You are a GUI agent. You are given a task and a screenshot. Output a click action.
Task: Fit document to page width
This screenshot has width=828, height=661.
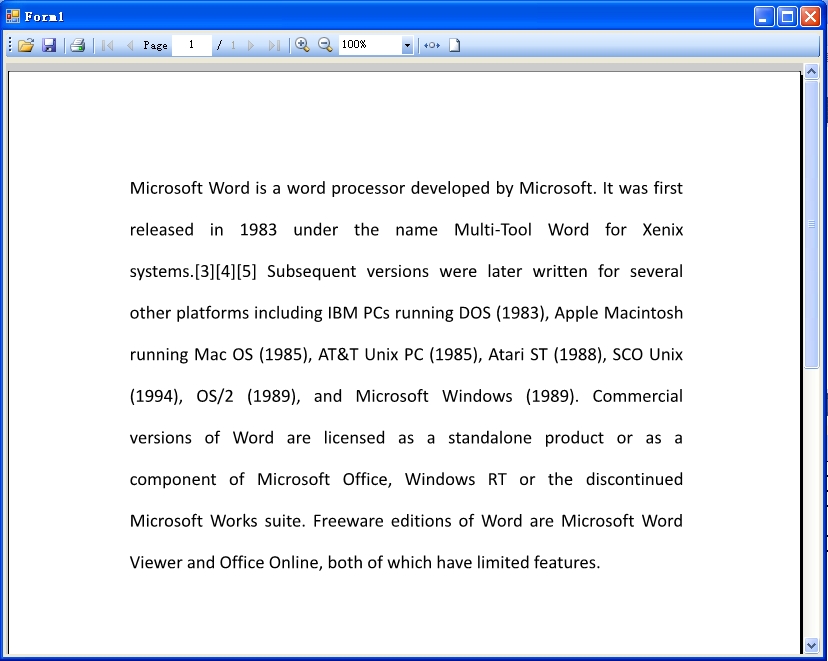(432, 45)
